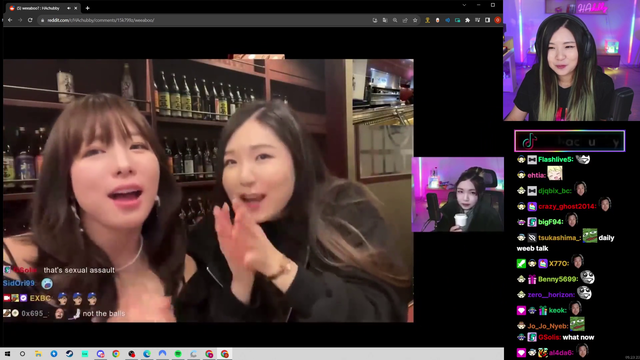Open Spotify from the taskbar

tap(178, 354)
